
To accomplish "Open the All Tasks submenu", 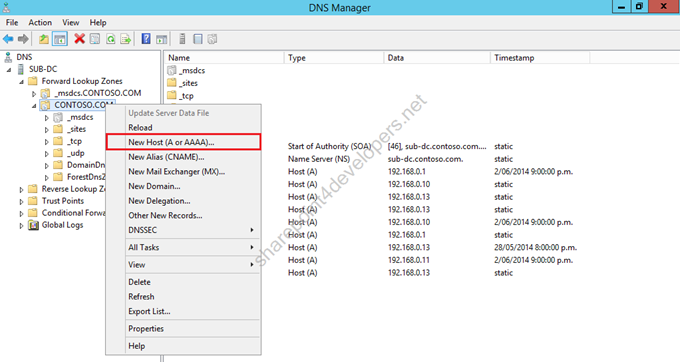I will [x=183, y=248].
